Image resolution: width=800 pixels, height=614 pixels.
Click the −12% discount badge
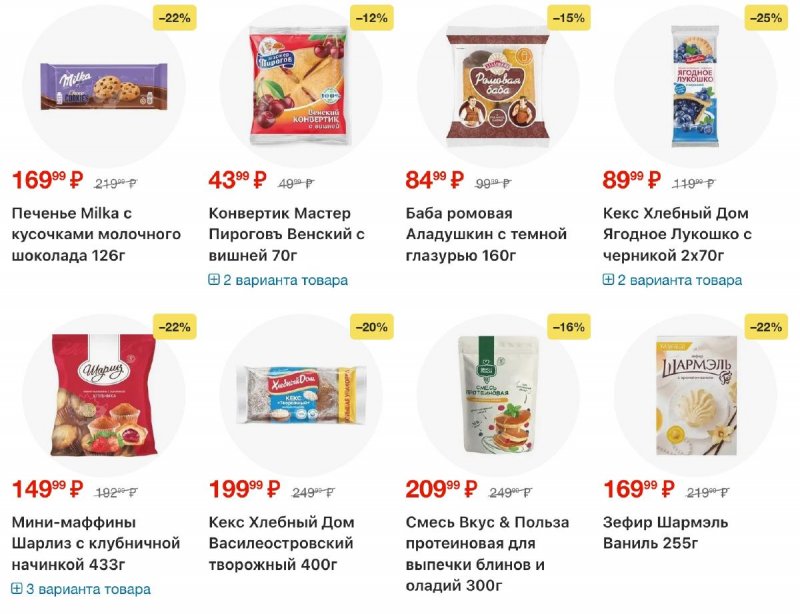[x=371, y=17]
